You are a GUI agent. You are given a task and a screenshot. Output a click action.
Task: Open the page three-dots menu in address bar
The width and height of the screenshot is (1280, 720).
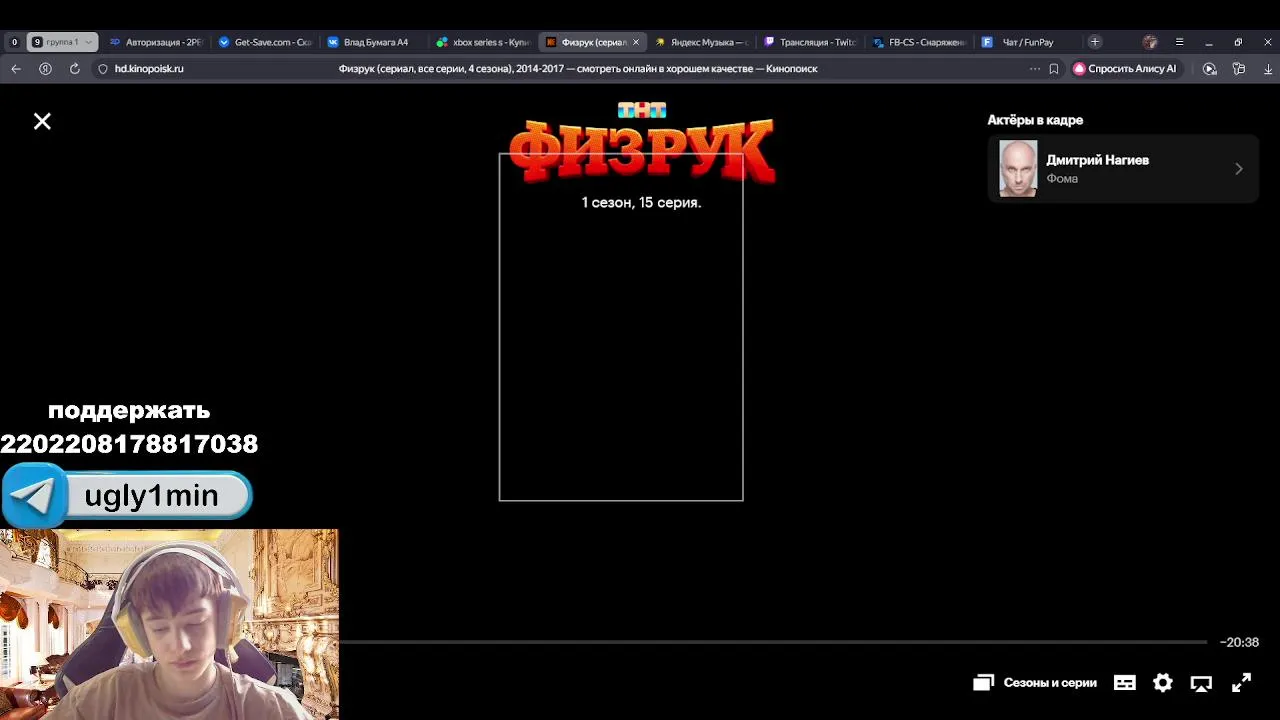tap(1034, 69)
